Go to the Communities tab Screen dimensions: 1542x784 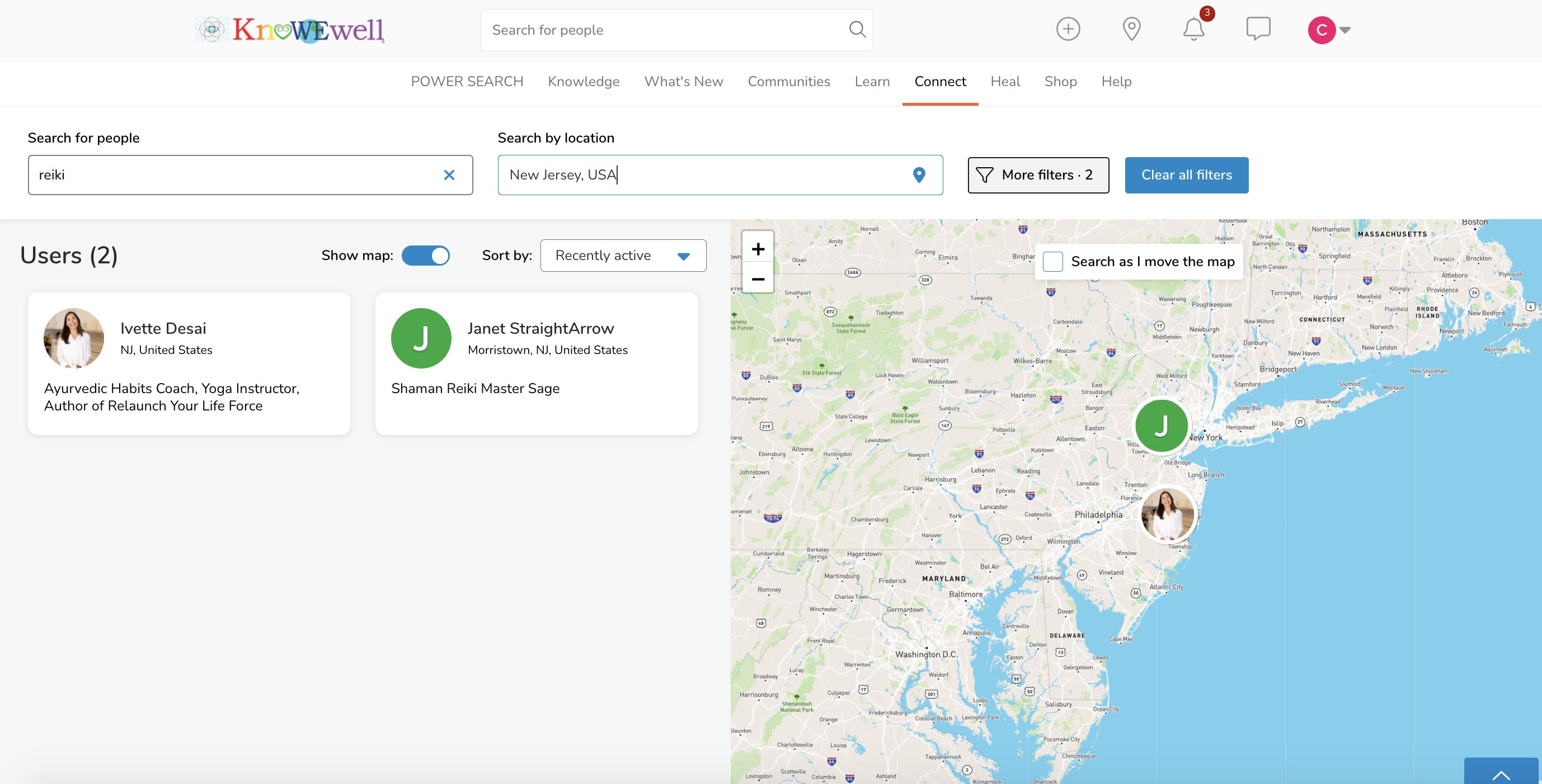pos(788,82)
